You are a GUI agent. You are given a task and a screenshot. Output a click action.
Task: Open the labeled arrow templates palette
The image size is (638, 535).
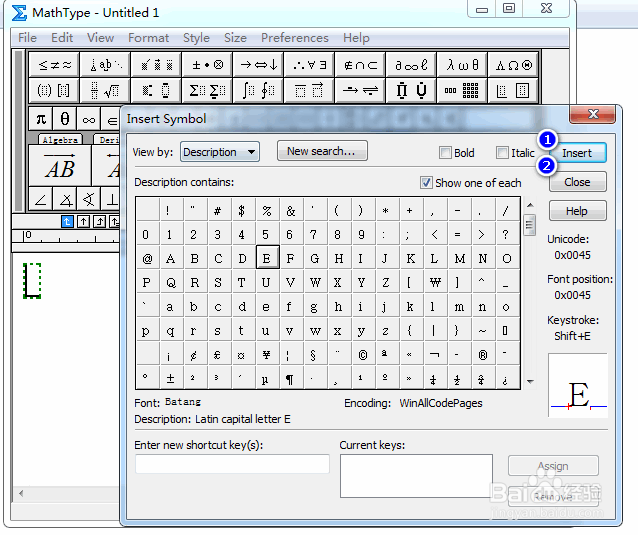point(360,90)
